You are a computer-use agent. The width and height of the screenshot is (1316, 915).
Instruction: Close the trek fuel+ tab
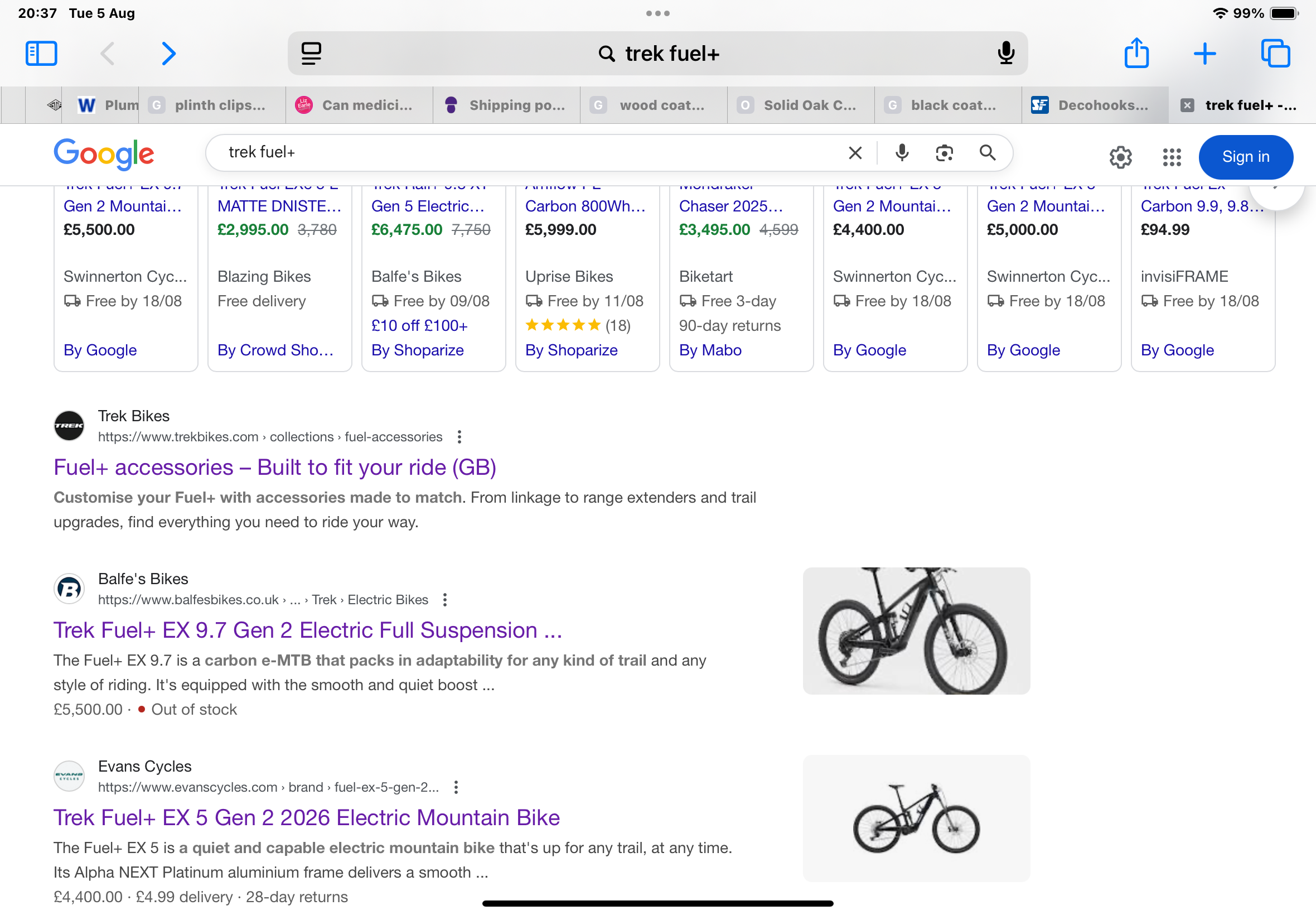1187,105
